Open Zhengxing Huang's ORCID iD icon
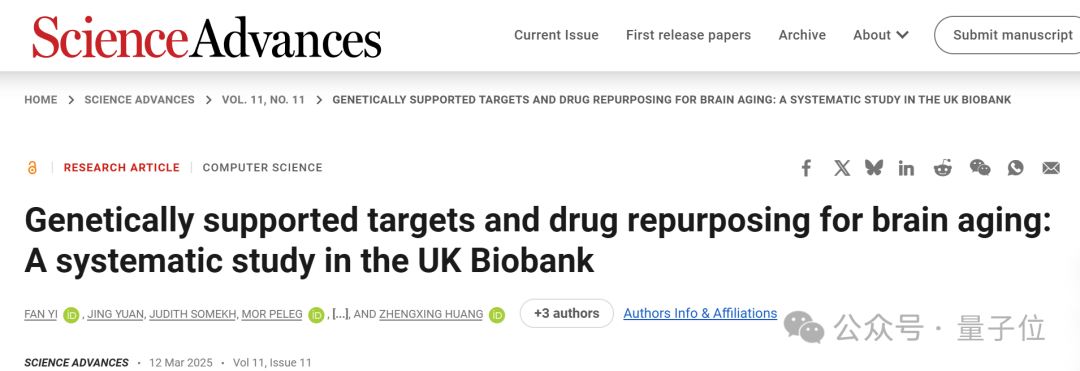This screenshot has width=1080, height=371. coord(497,315)
